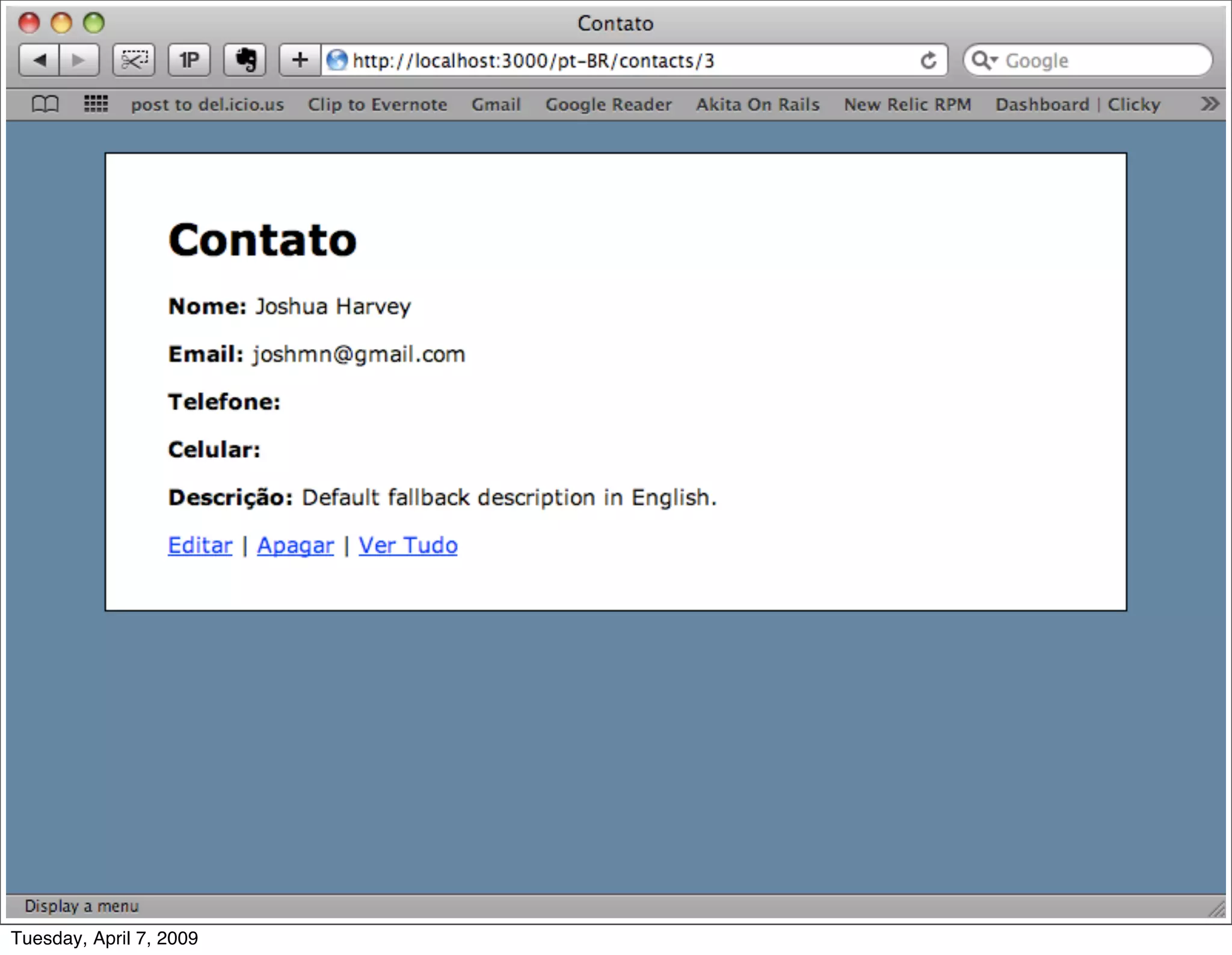Click the browser forward arrow button
1232x955 pixels.
79,60
